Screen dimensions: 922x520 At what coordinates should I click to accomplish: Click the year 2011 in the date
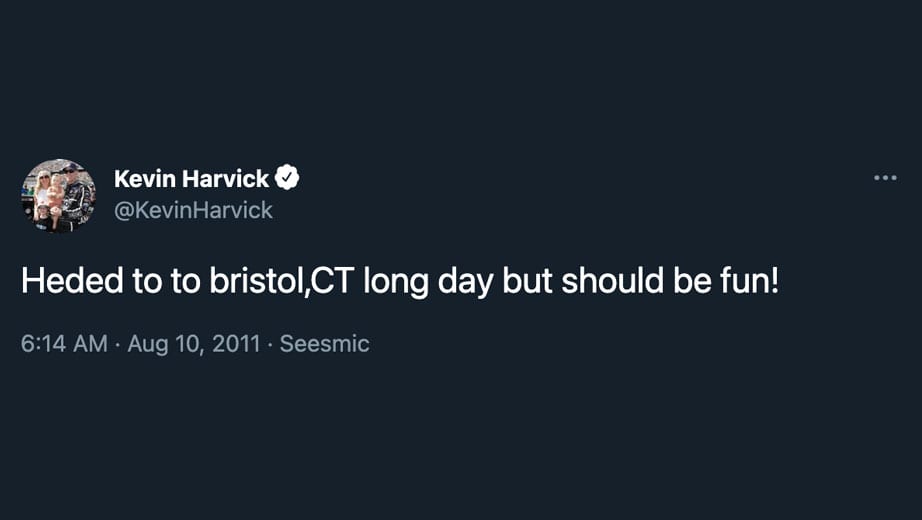(236, 344)
